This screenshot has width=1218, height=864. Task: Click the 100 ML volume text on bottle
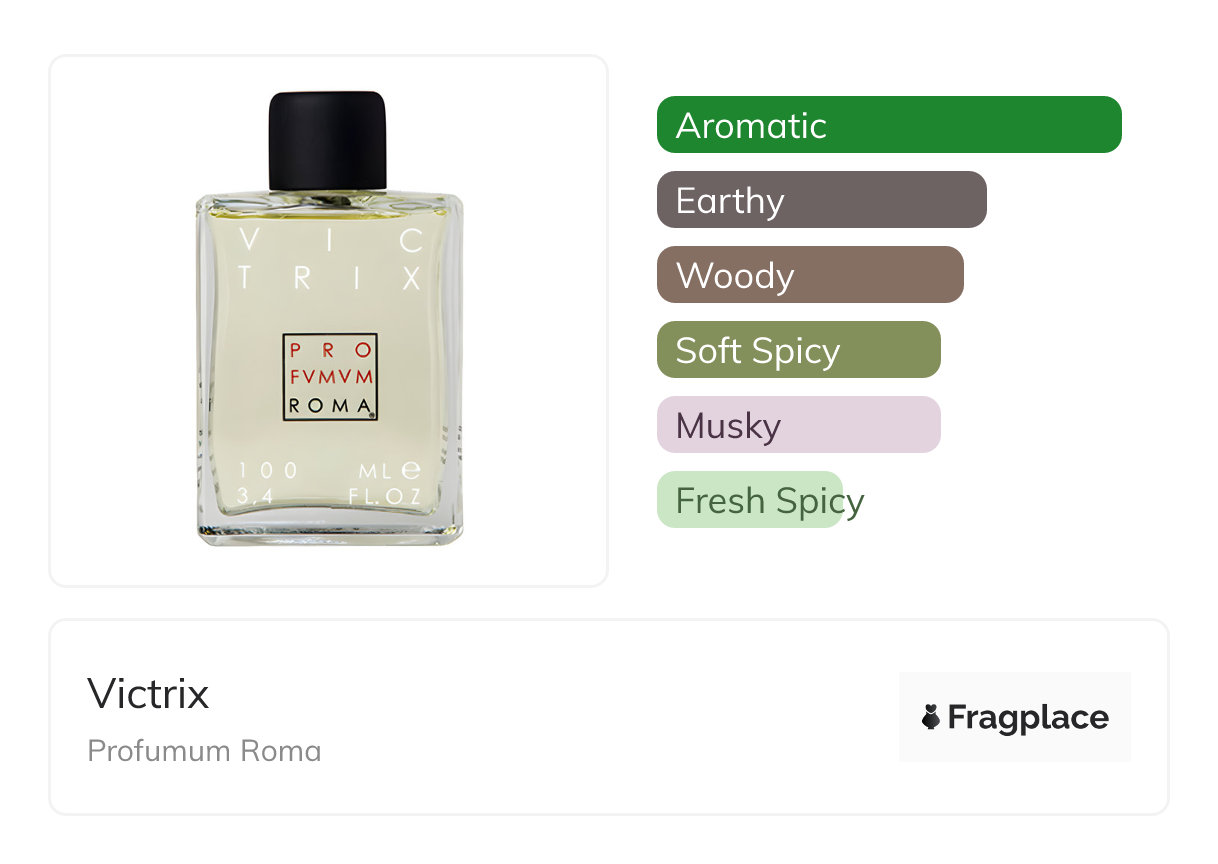coord(330,470)
